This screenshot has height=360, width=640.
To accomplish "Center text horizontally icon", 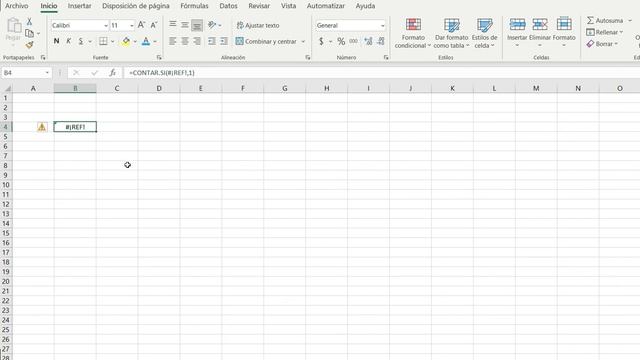I will (x=185, y=41).
